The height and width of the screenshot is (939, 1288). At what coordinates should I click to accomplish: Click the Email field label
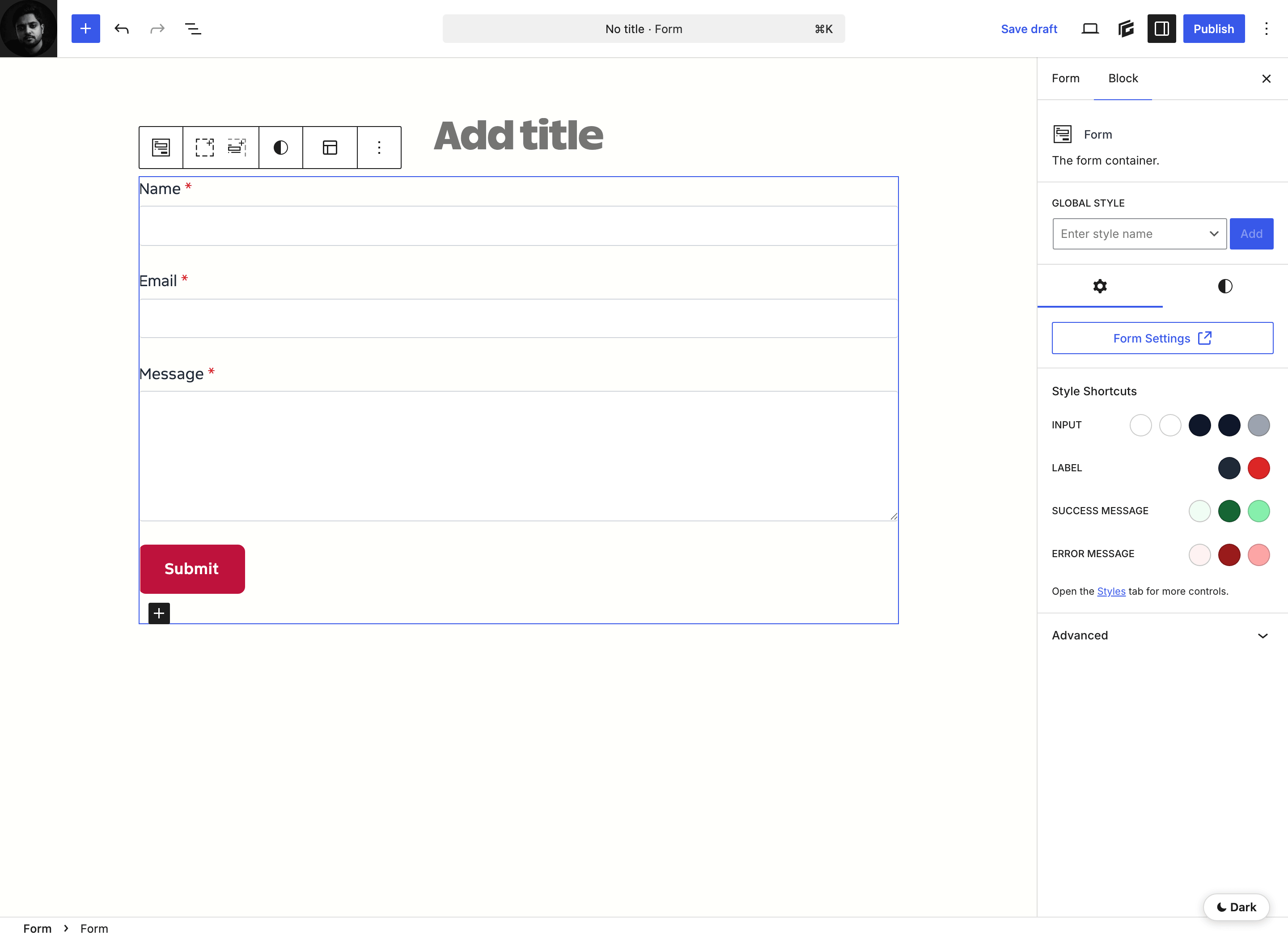click(x=158, y=281)
